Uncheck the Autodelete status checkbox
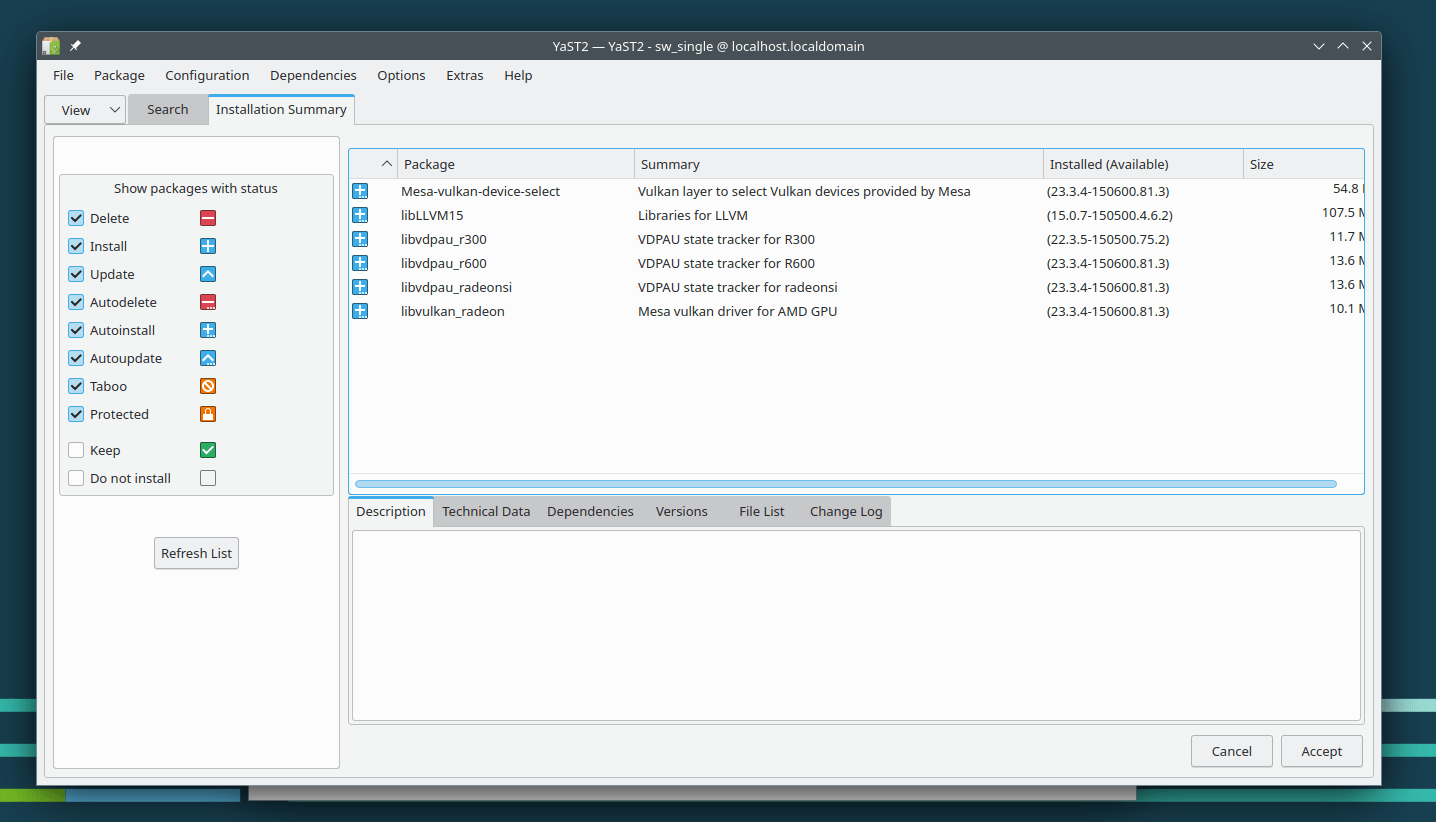Viewport: 1436px width, 822px height. click(76, 302)
